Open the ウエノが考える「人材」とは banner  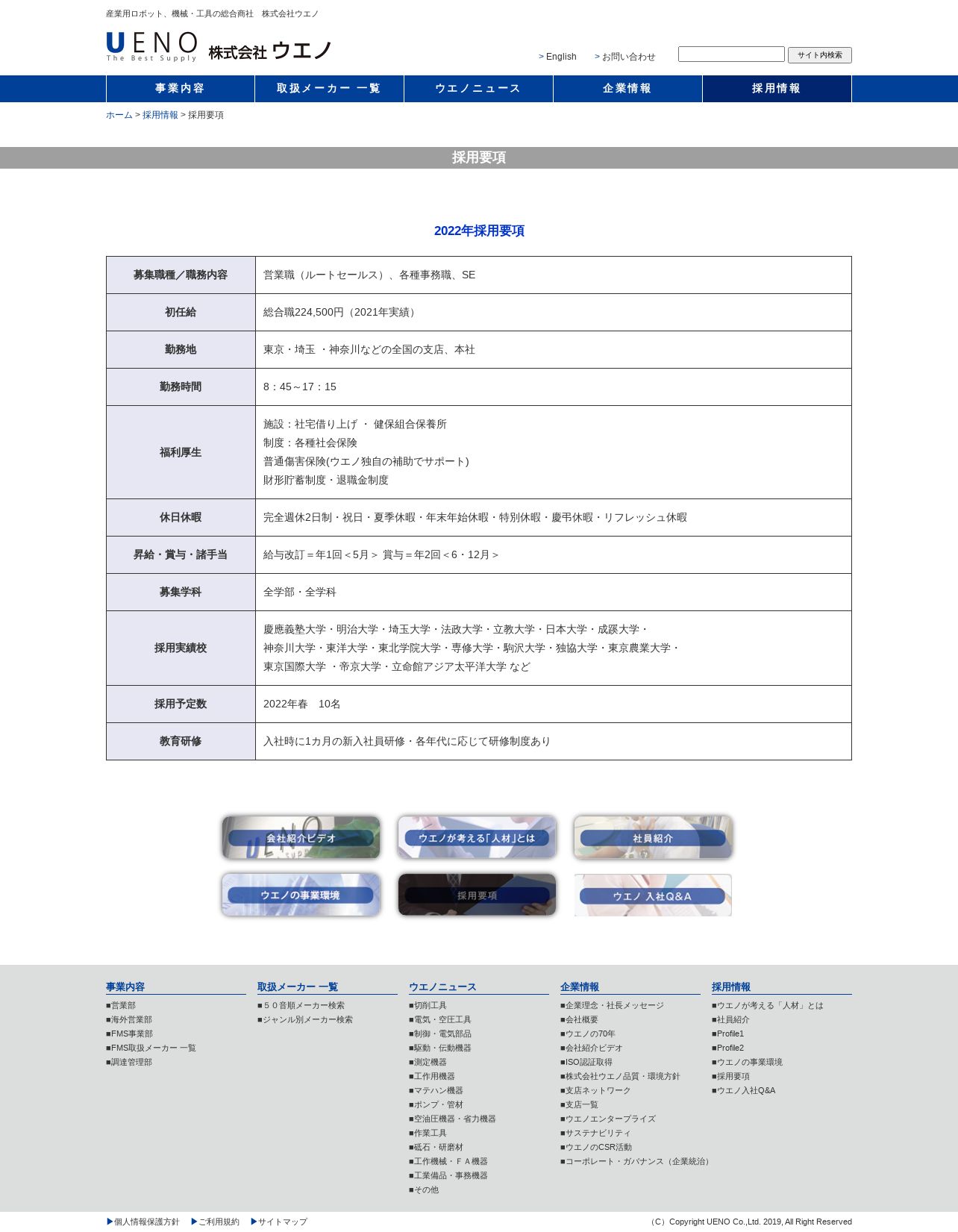pos(477,837)
